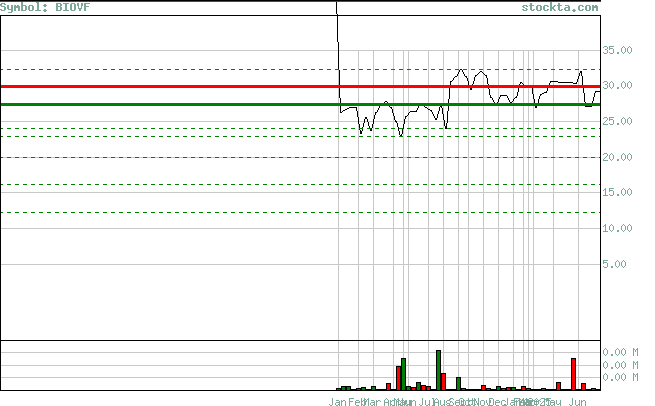This screenshot has width=655, height=406.
Task: Select the 15.00 price axis label
Action: point(617,192)
